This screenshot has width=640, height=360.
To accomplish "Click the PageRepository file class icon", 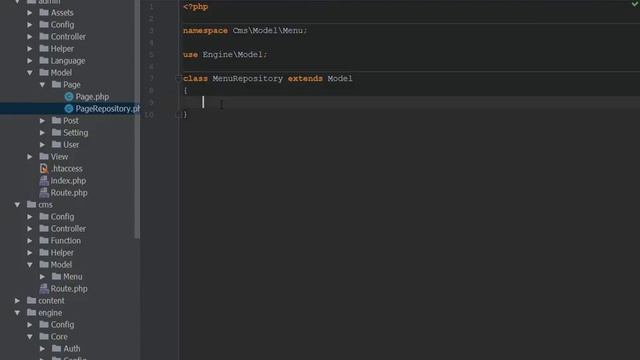I will coord(69,109).
